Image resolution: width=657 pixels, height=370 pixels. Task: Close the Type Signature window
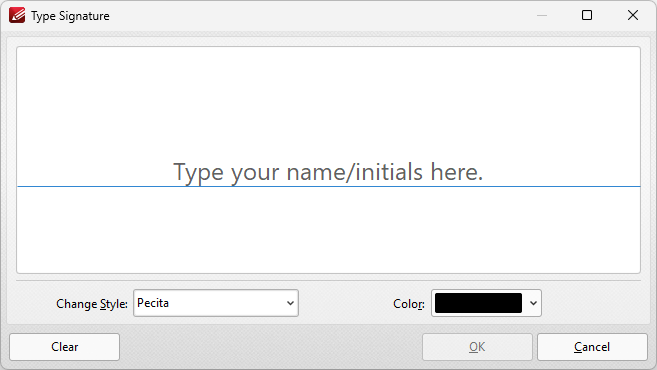[633, 15]
